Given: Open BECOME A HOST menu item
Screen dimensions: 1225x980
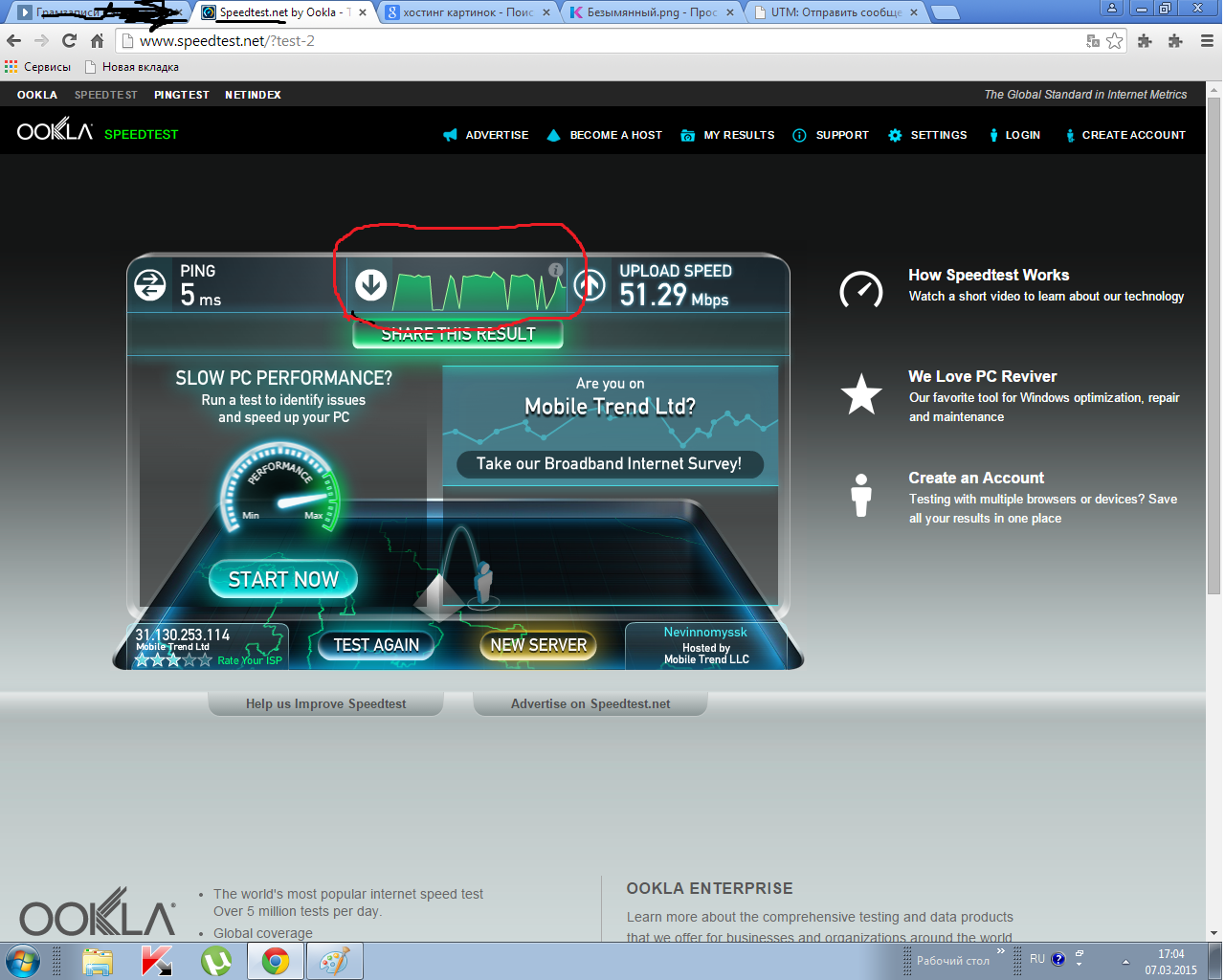Looking at the screenshot, I should point(604,135).
